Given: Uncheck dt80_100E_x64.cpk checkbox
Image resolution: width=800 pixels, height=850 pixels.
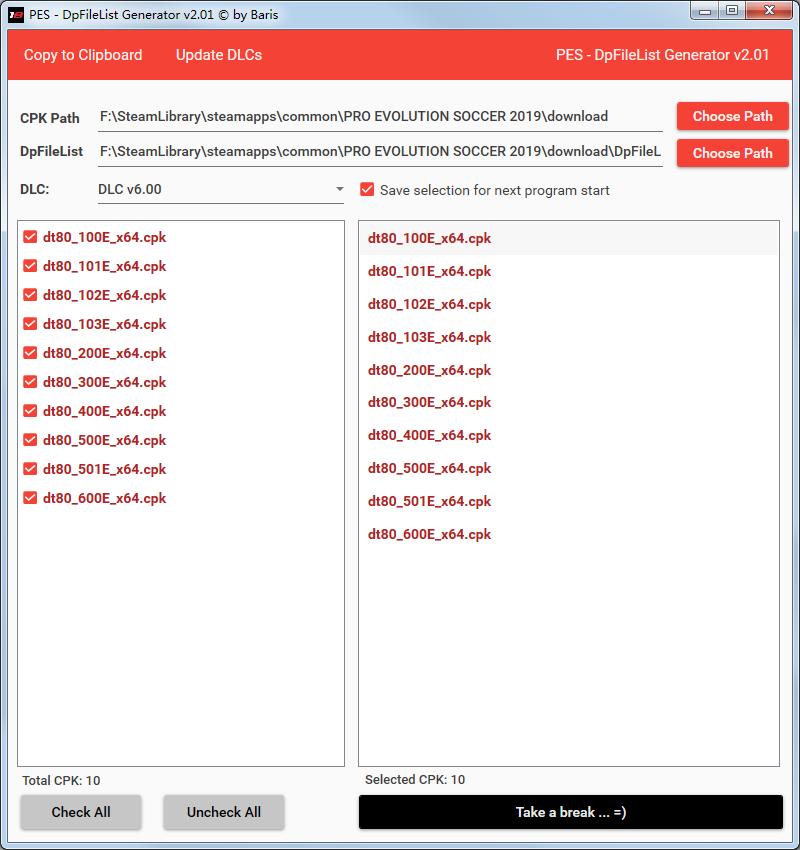Looking at the screenshot, I should coord(30,237).
